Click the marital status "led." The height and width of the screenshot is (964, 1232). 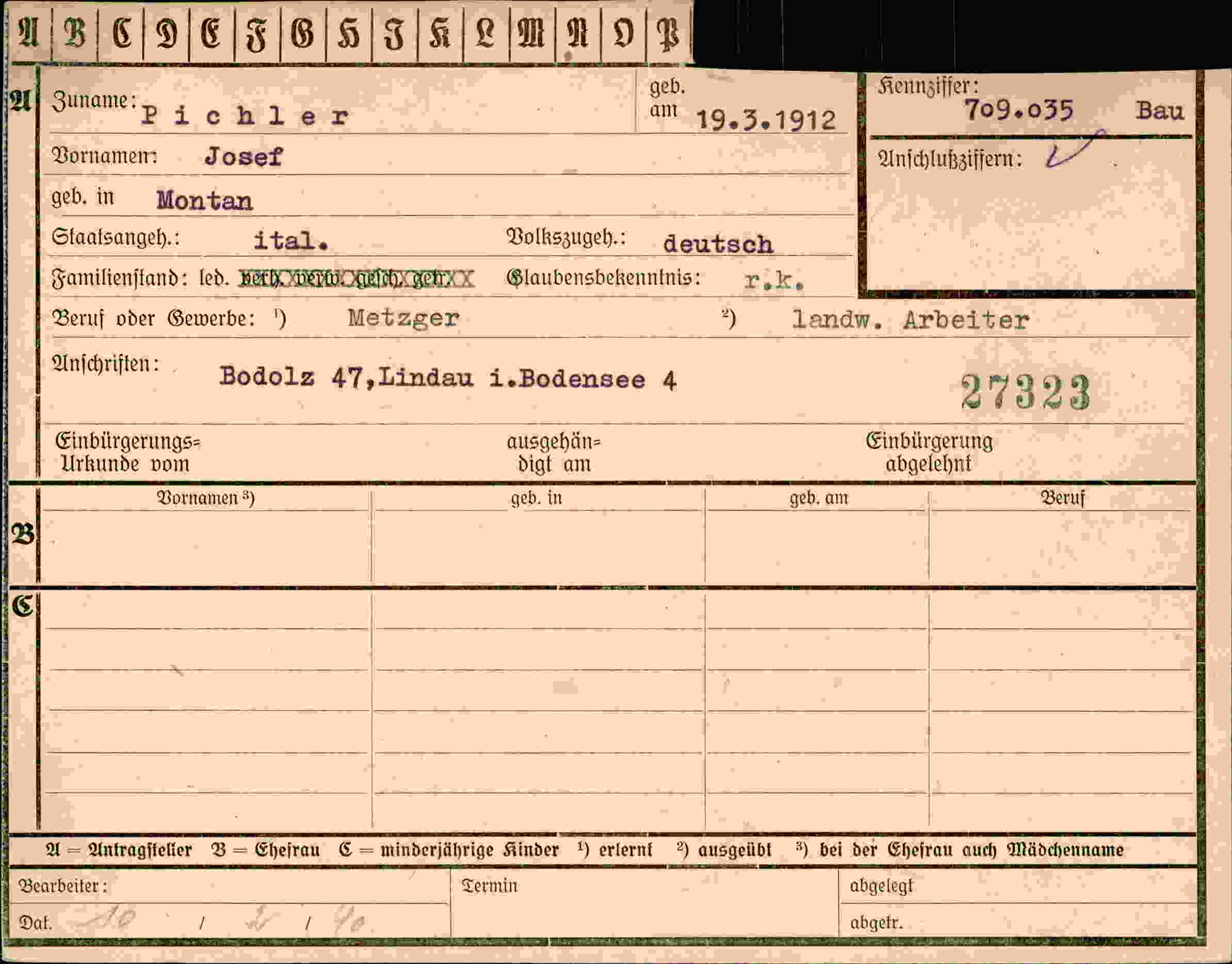214,278
